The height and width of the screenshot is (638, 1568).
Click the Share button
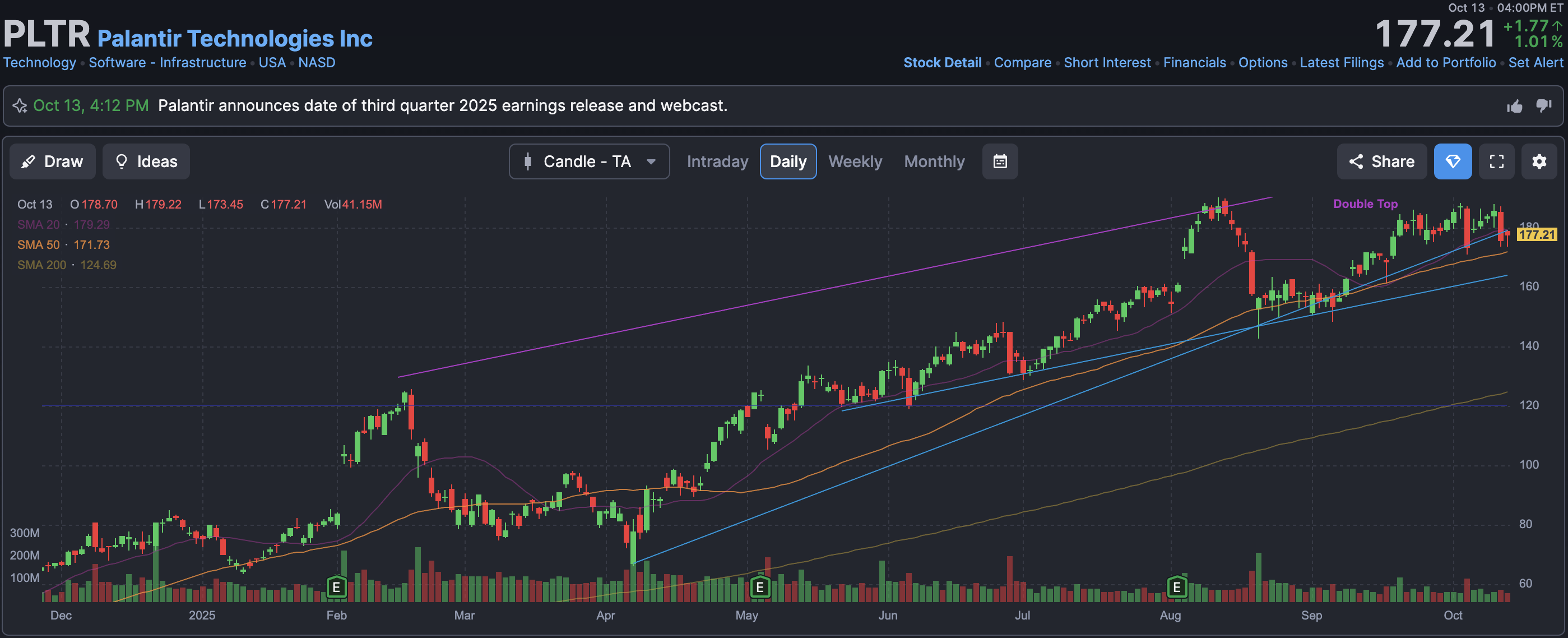click(1381, 161)
